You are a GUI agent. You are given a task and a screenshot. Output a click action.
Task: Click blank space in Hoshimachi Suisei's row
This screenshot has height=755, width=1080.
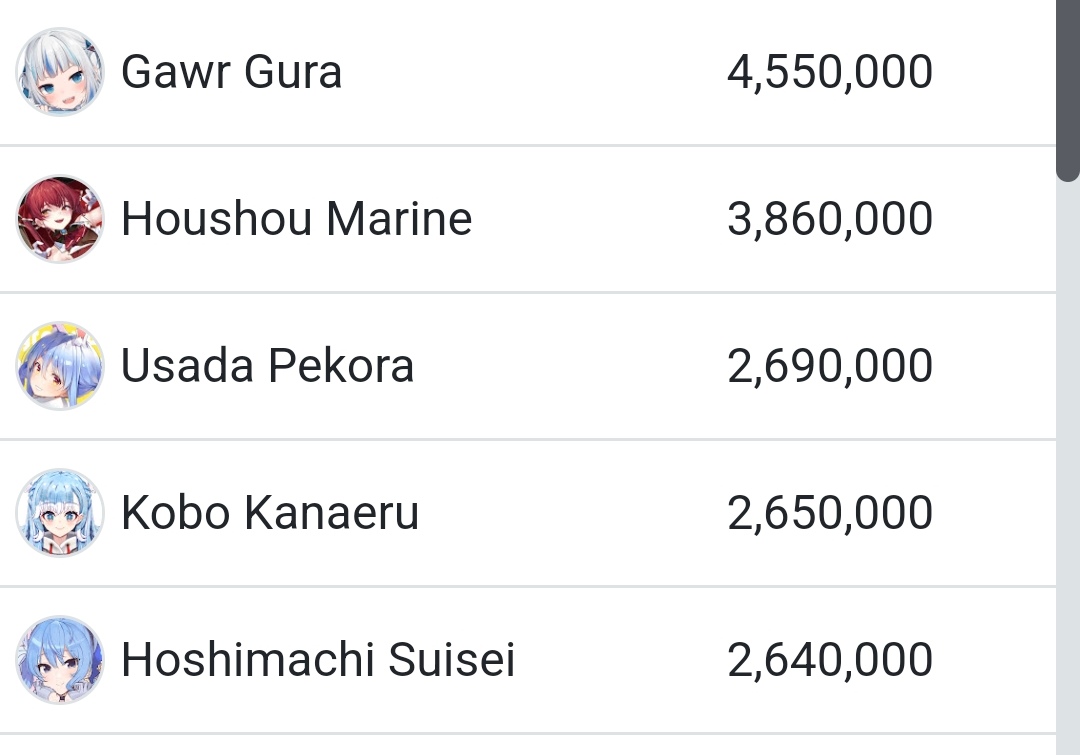(620, 660)
